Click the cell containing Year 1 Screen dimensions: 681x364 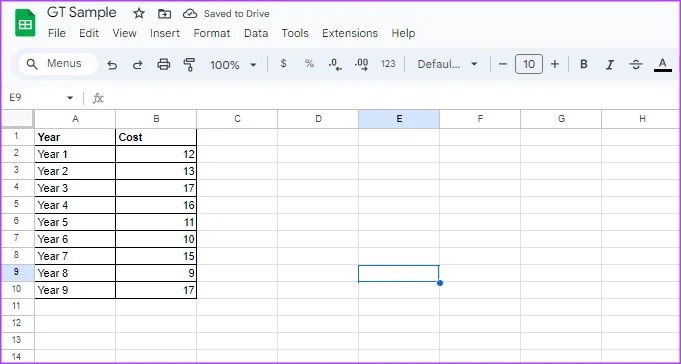(75, 154)
